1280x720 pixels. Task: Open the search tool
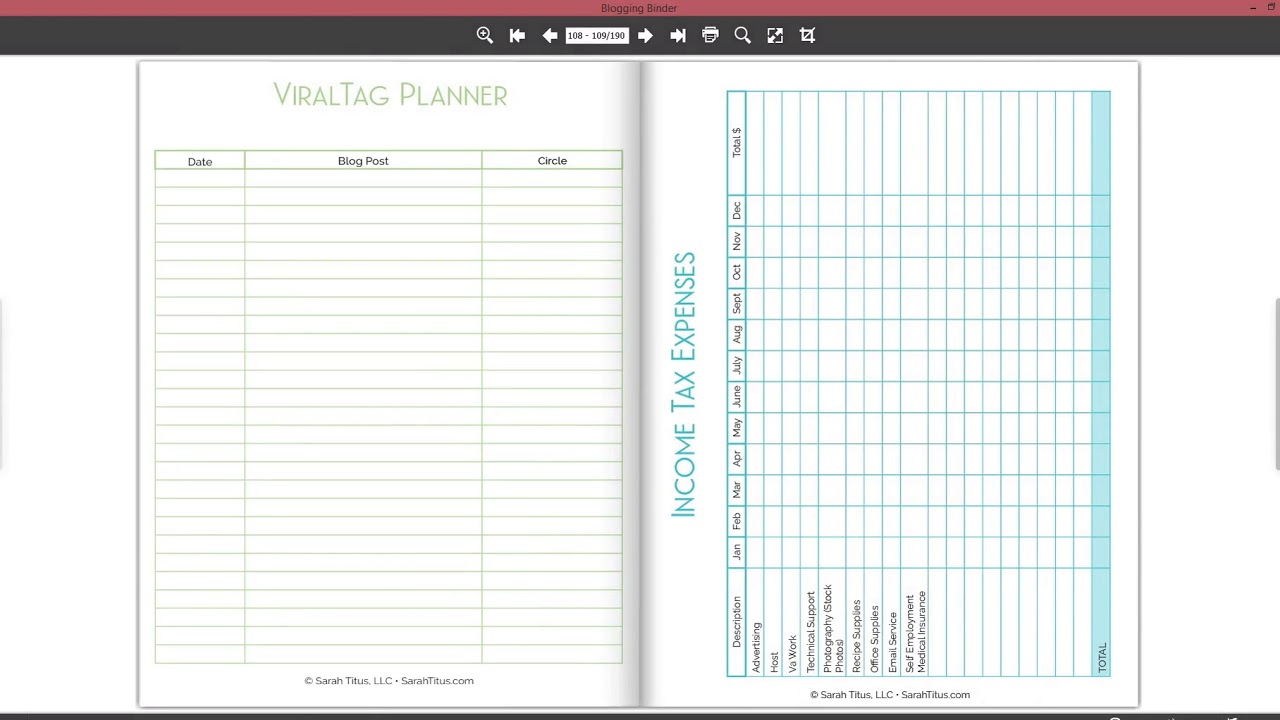742,35
